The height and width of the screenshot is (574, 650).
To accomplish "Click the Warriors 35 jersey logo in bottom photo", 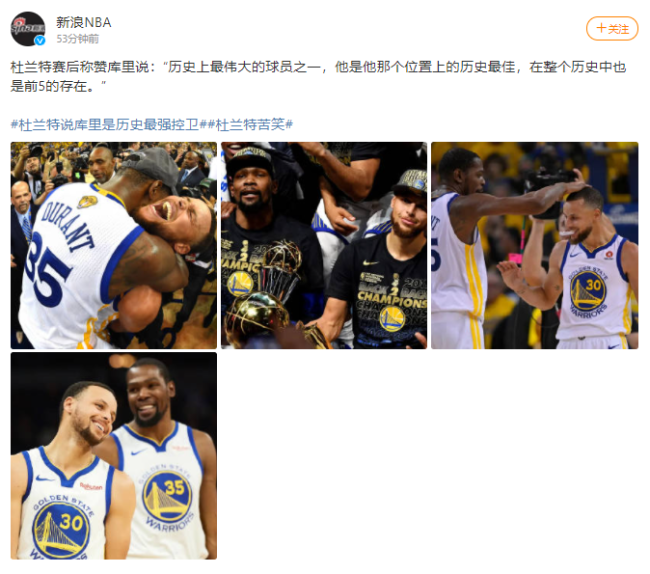I will 167,496.
